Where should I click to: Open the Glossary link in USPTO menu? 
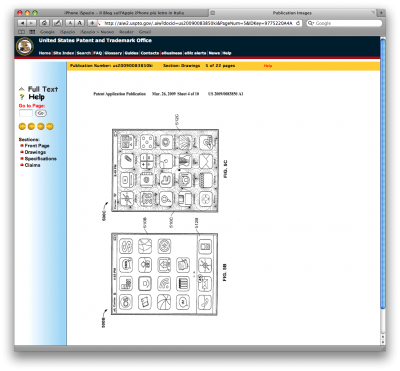click(x=113, y=53)
